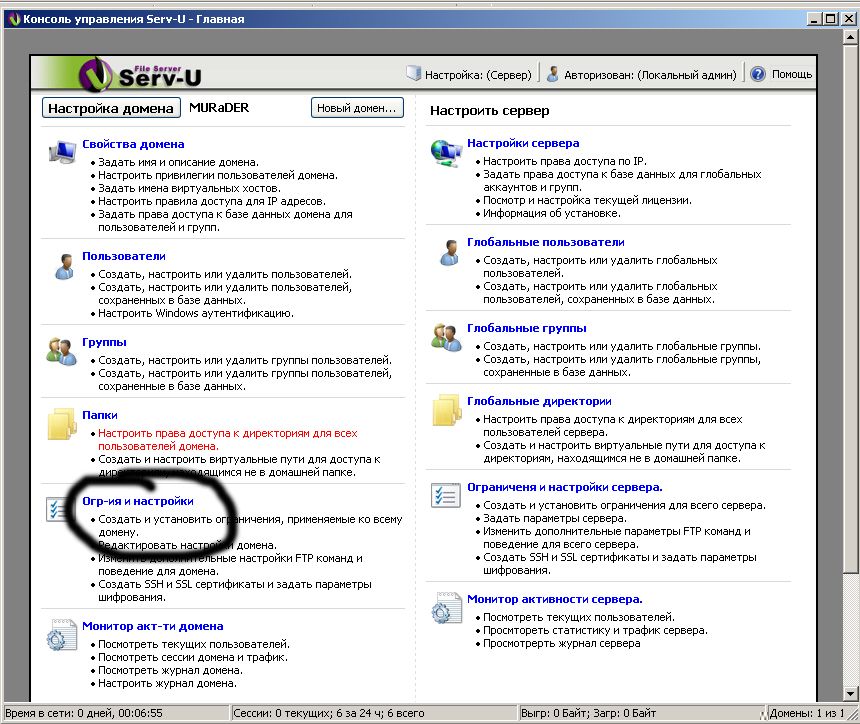Select the Настройка домена button

[112, 108]
